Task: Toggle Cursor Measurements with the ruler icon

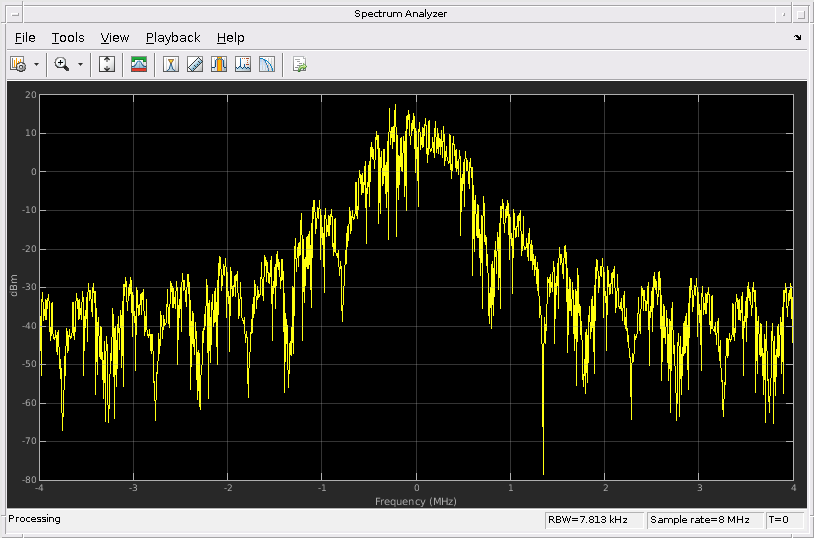Action: point(195,64)
